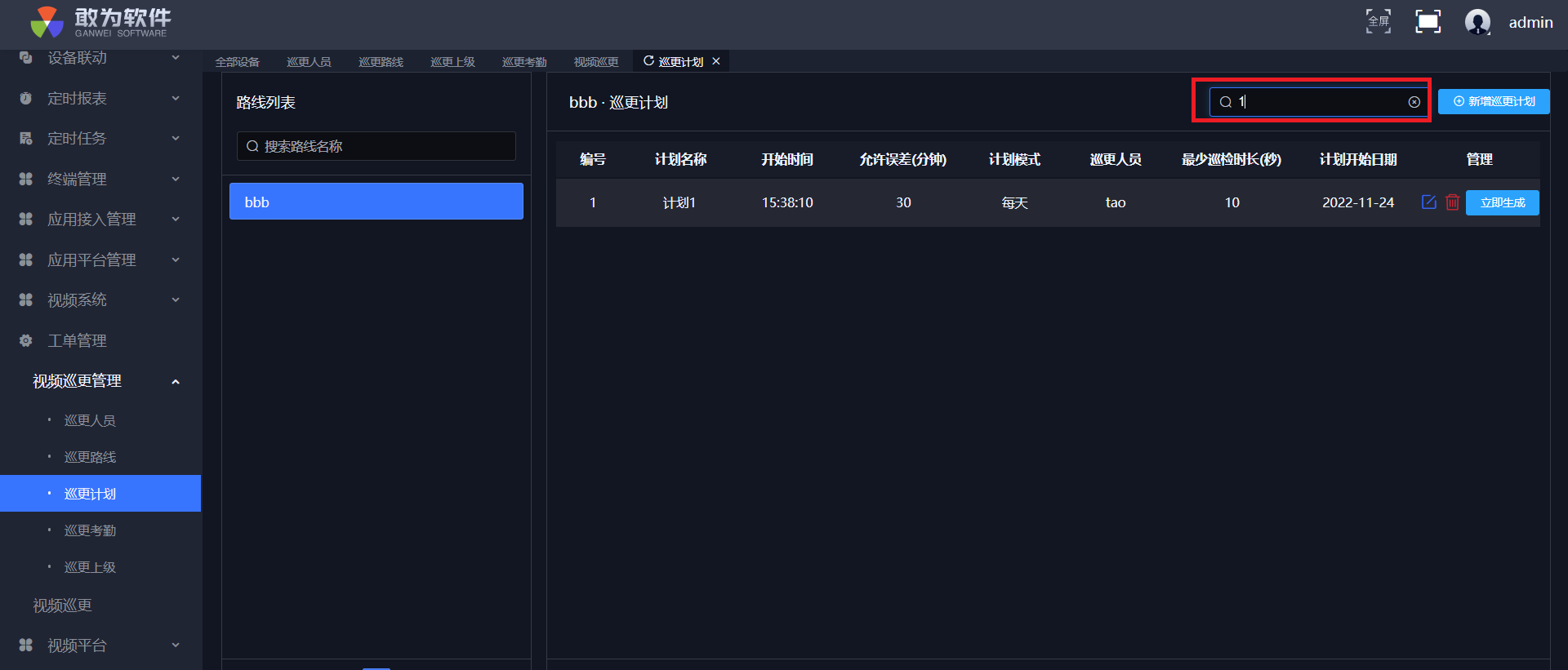Click the refresh icon on 巡更计划 tab
This screenshot has height=670, width=1568.
pyautogui.click(x=648, y=61)
